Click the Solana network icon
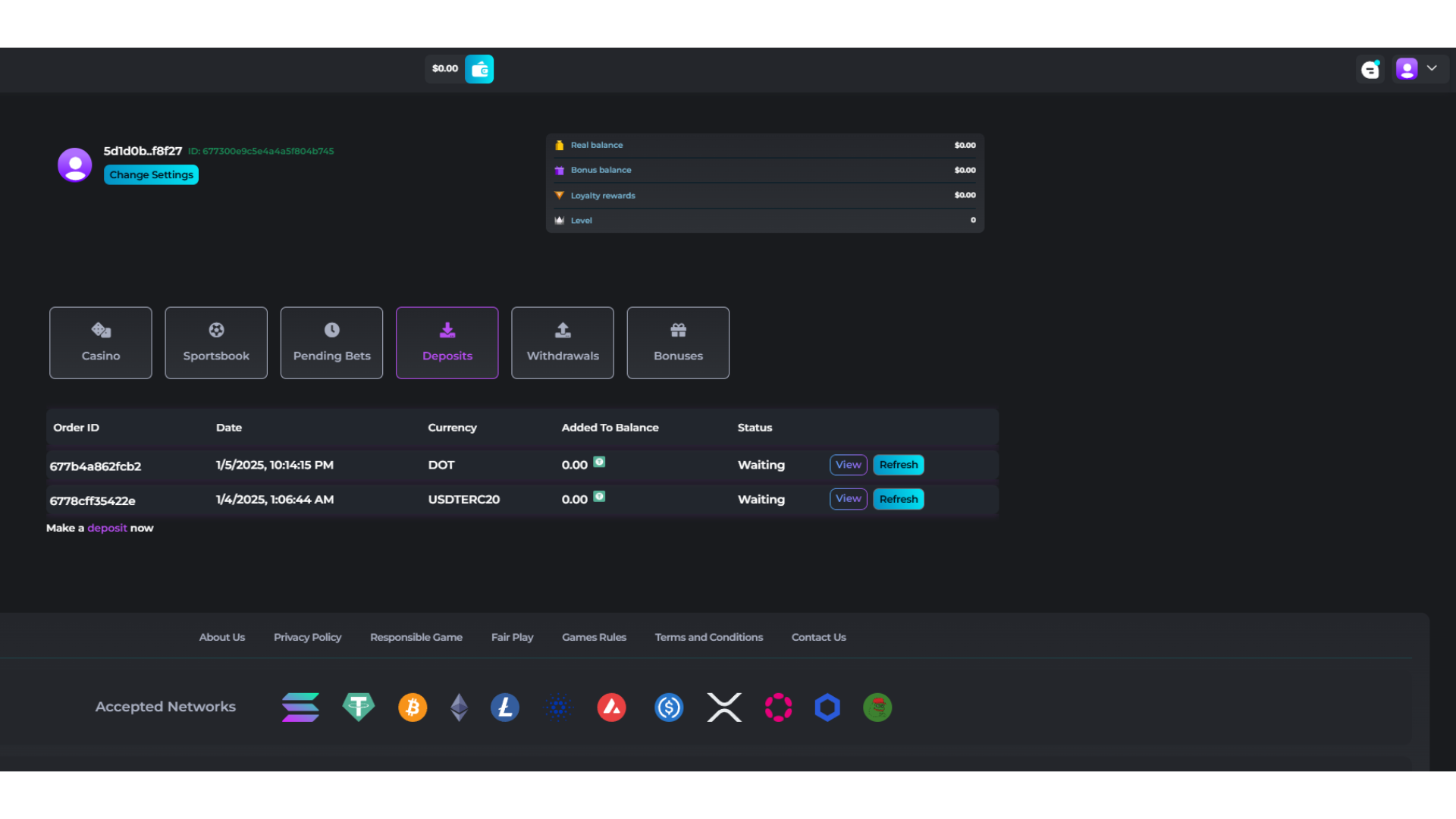 click(300, 708)
